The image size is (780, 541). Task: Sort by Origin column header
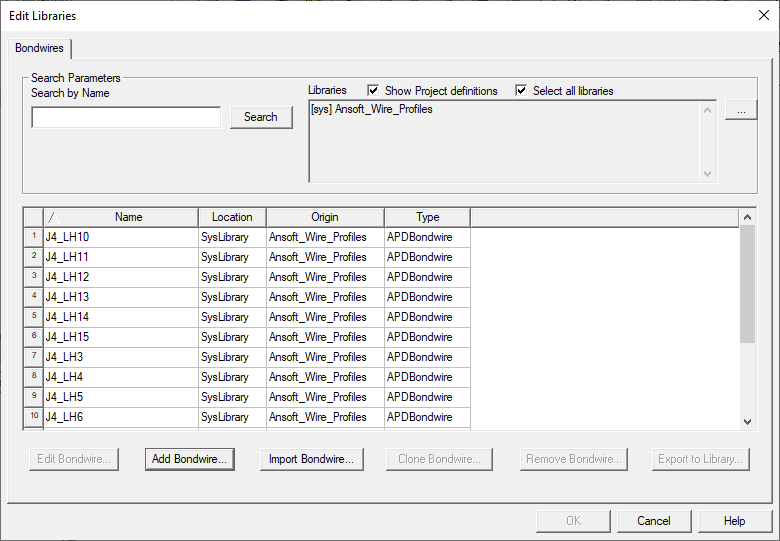(325, 217)
